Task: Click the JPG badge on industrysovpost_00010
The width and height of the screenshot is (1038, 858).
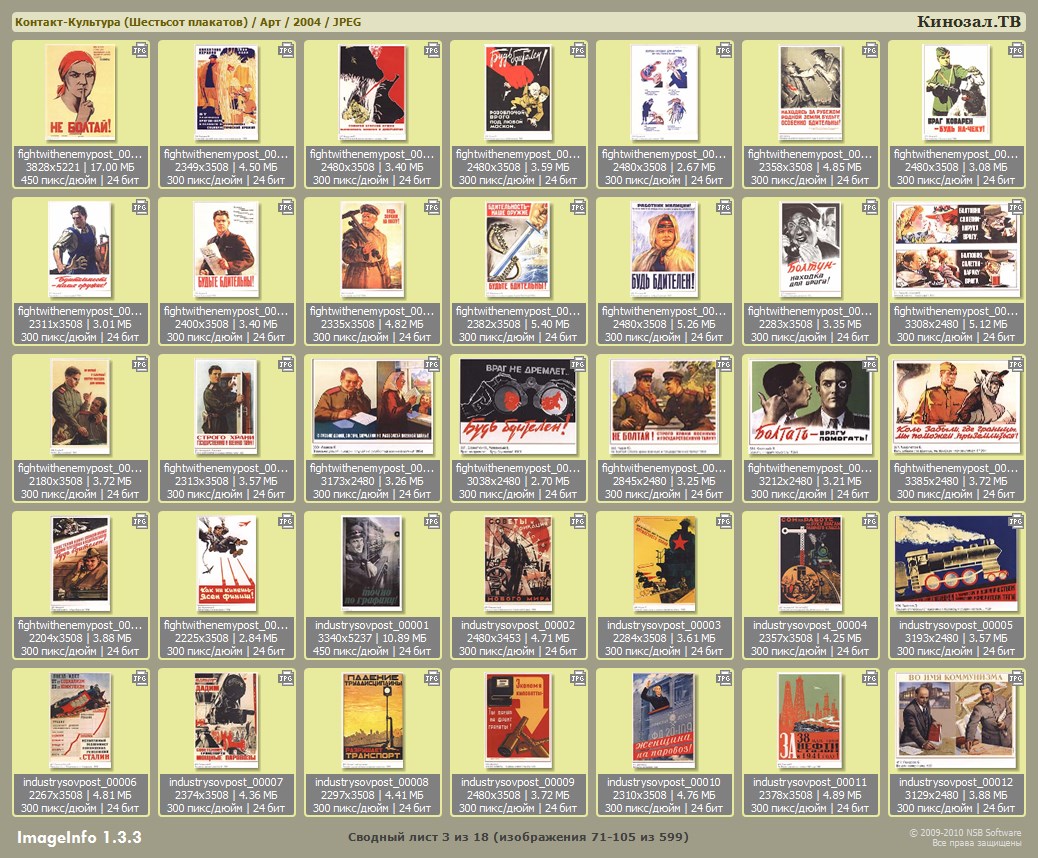Action: tap(724, 679)
